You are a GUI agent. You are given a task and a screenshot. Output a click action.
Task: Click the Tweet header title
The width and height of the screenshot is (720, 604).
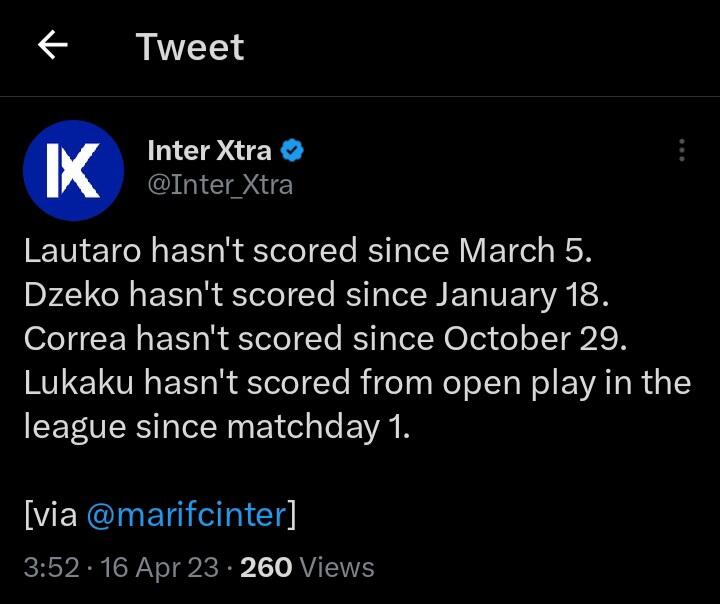tap(190, 47)
